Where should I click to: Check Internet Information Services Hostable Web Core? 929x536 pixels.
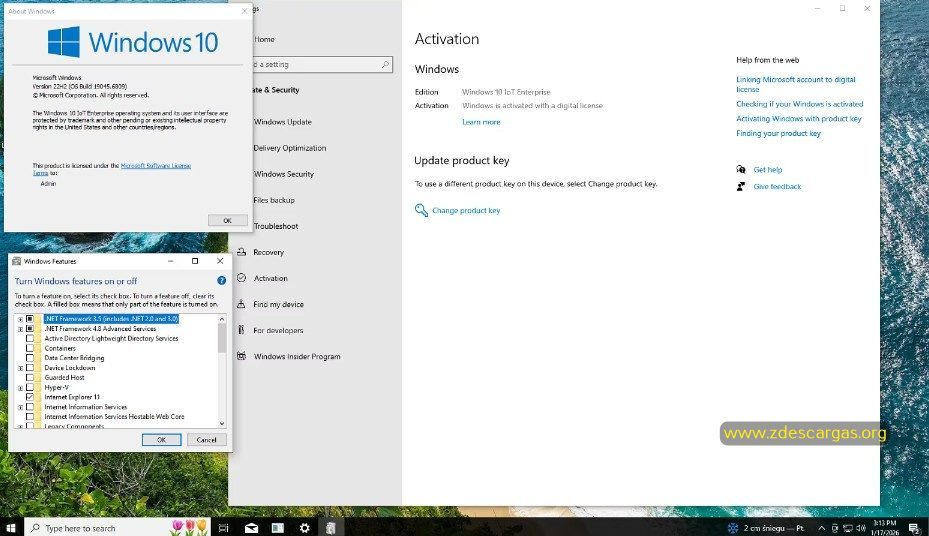click(30, 416)
